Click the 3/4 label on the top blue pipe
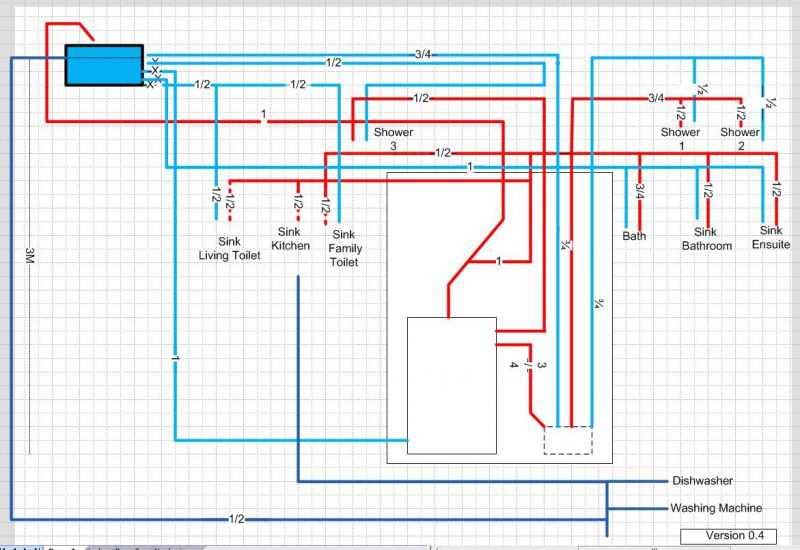This screenshot has width=800, height=550. tap(423, 54)
